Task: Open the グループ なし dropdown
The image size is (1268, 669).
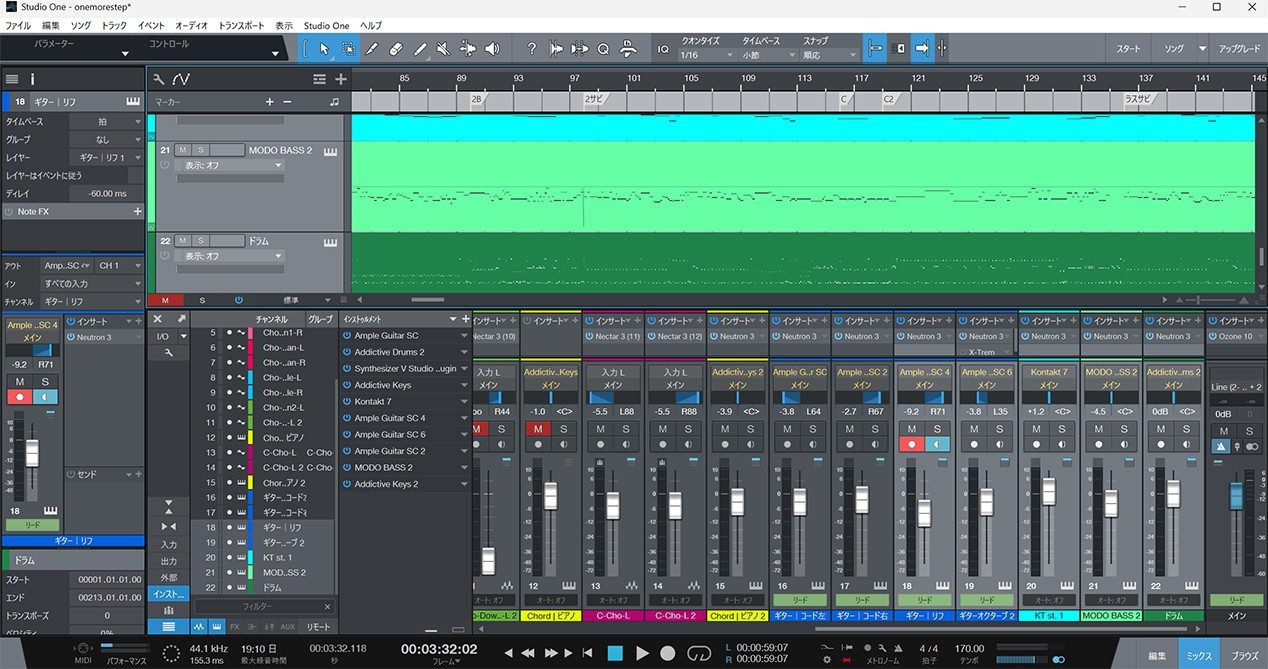Action: click(106, 140)
